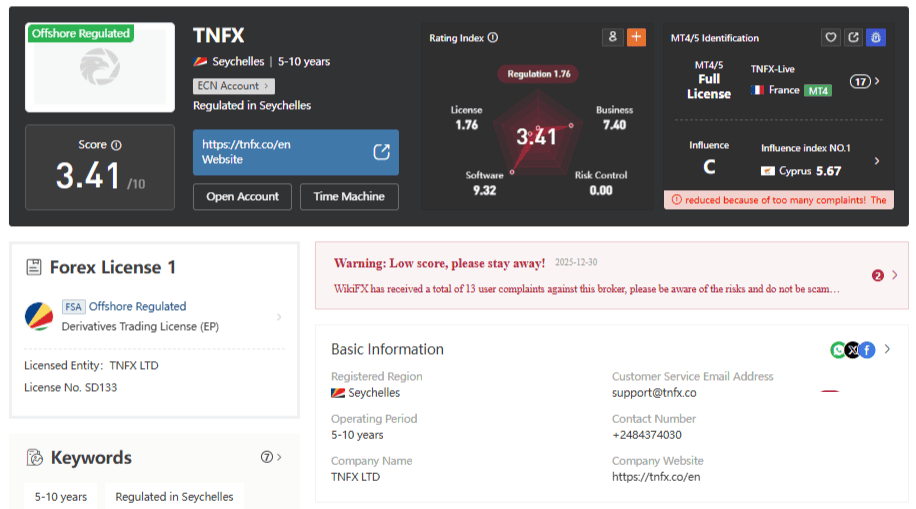Viewport: 916px width, 509px height.
Task: Click the Rating Index info icon
Action: point(493,37)
